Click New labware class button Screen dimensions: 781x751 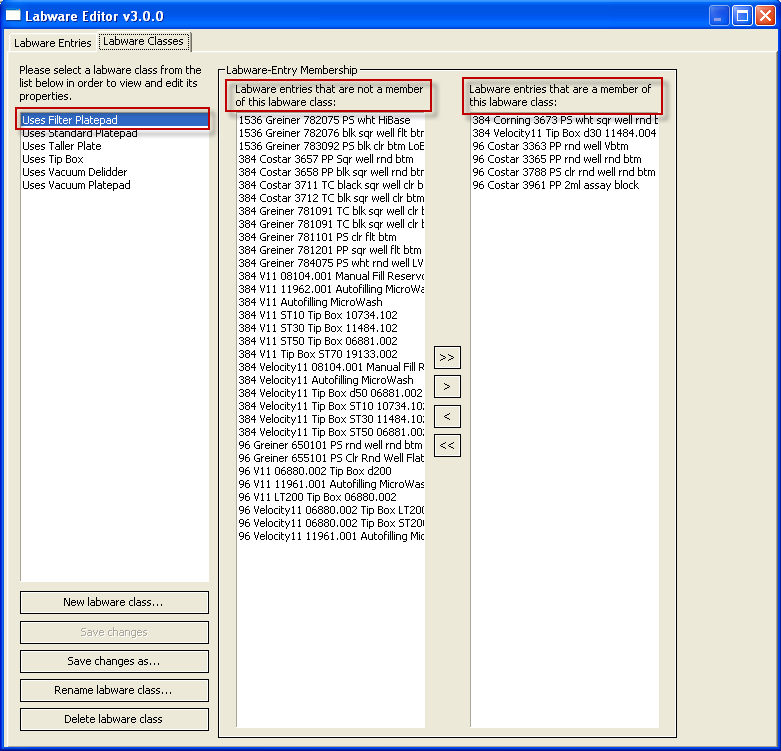(x=114, y=602)
